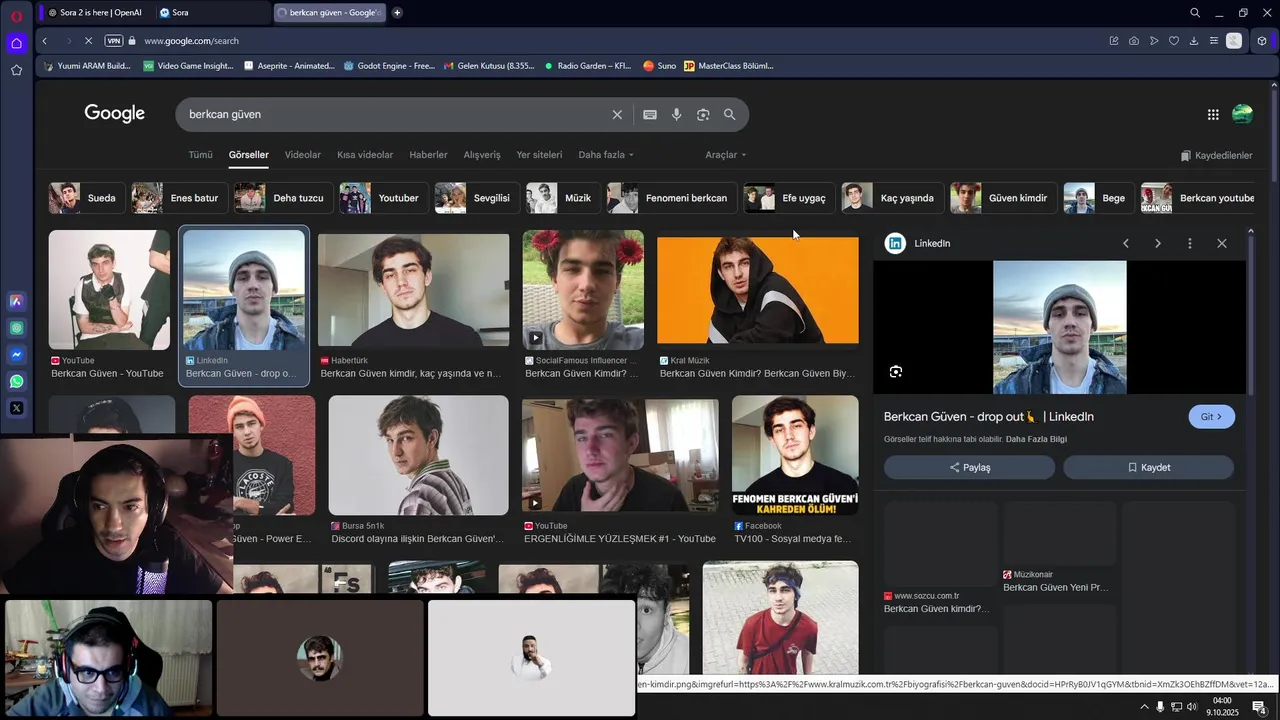Open X (Twitter) in the Opera sidebar
Image resolution: width=1280 pixels, height=720 pixels.
point(17,408)
